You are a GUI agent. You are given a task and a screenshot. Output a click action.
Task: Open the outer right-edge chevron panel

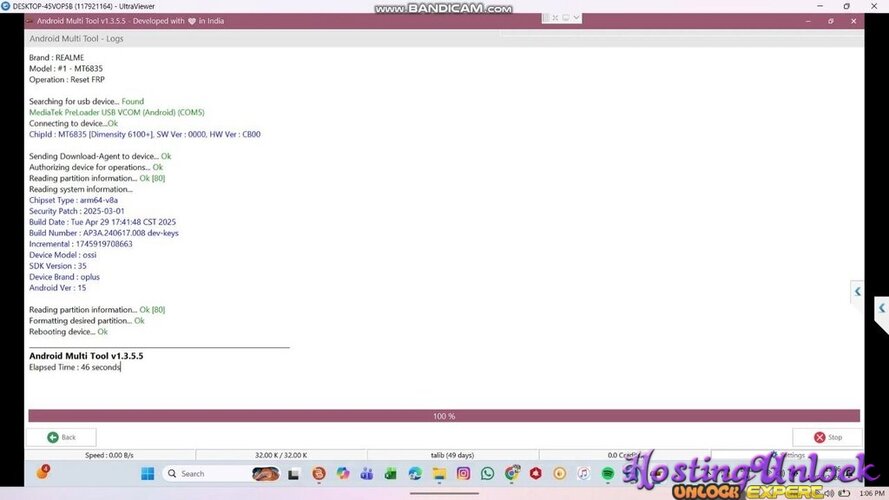[881, 308]
